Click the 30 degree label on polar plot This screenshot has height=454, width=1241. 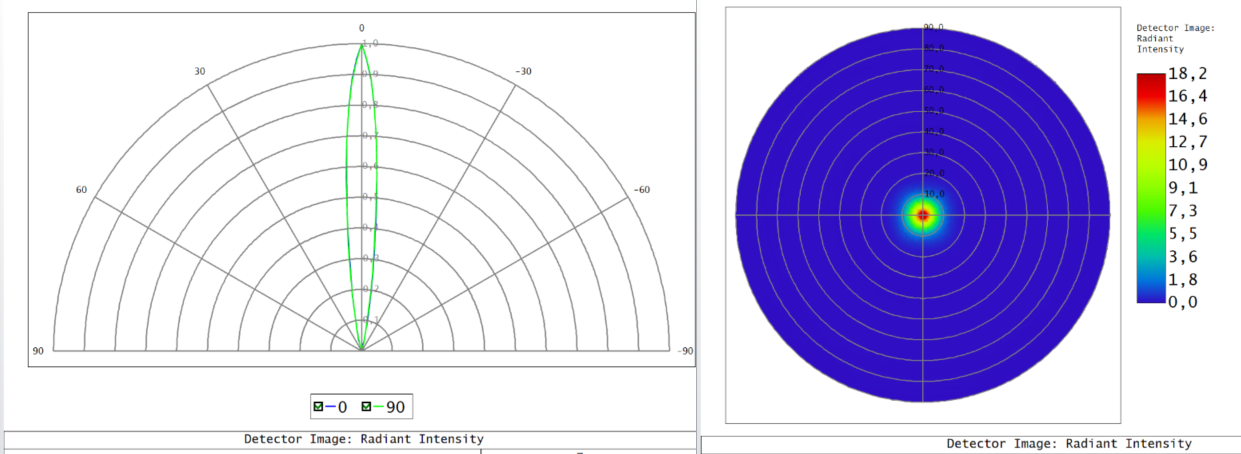tap(200, 72)
